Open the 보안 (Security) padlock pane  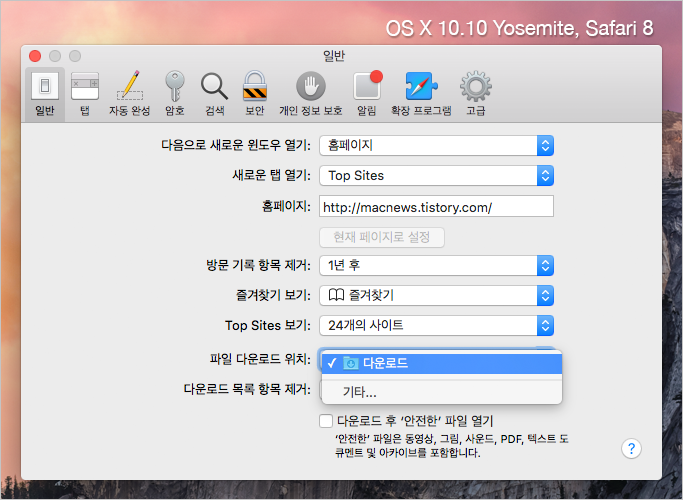coord(254,95)
